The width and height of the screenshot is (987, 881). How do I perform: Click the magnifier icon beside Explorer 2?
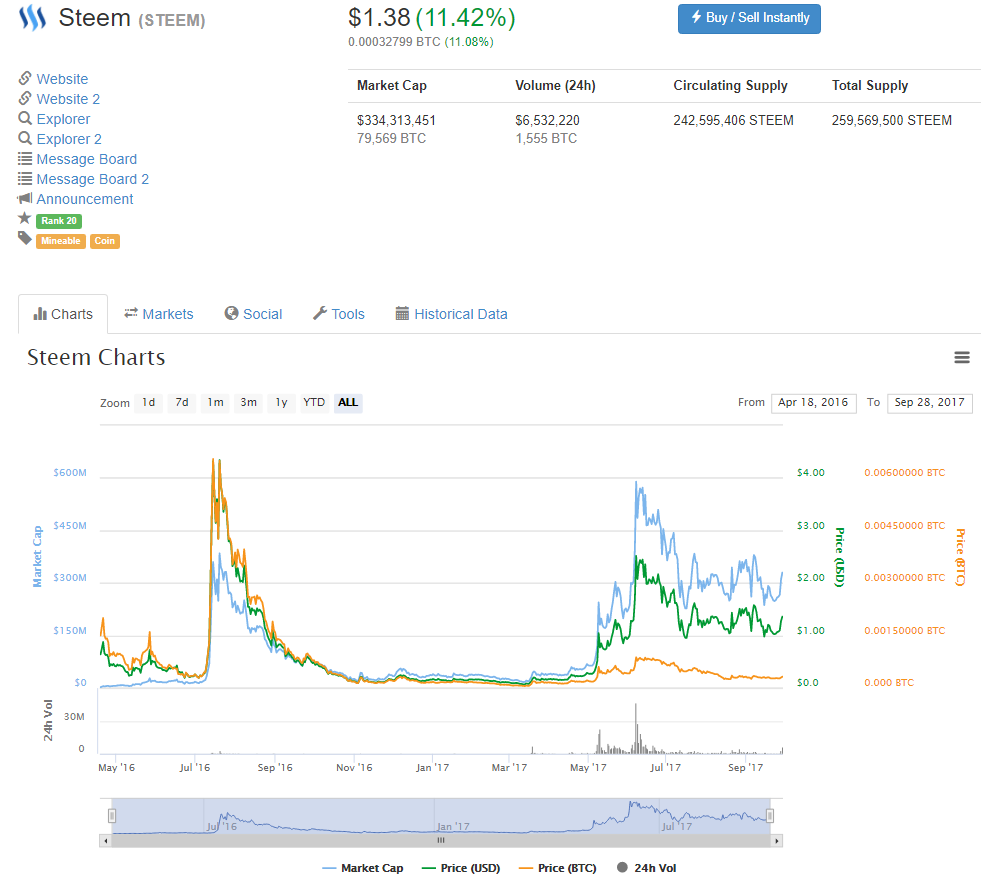[25, 138]
